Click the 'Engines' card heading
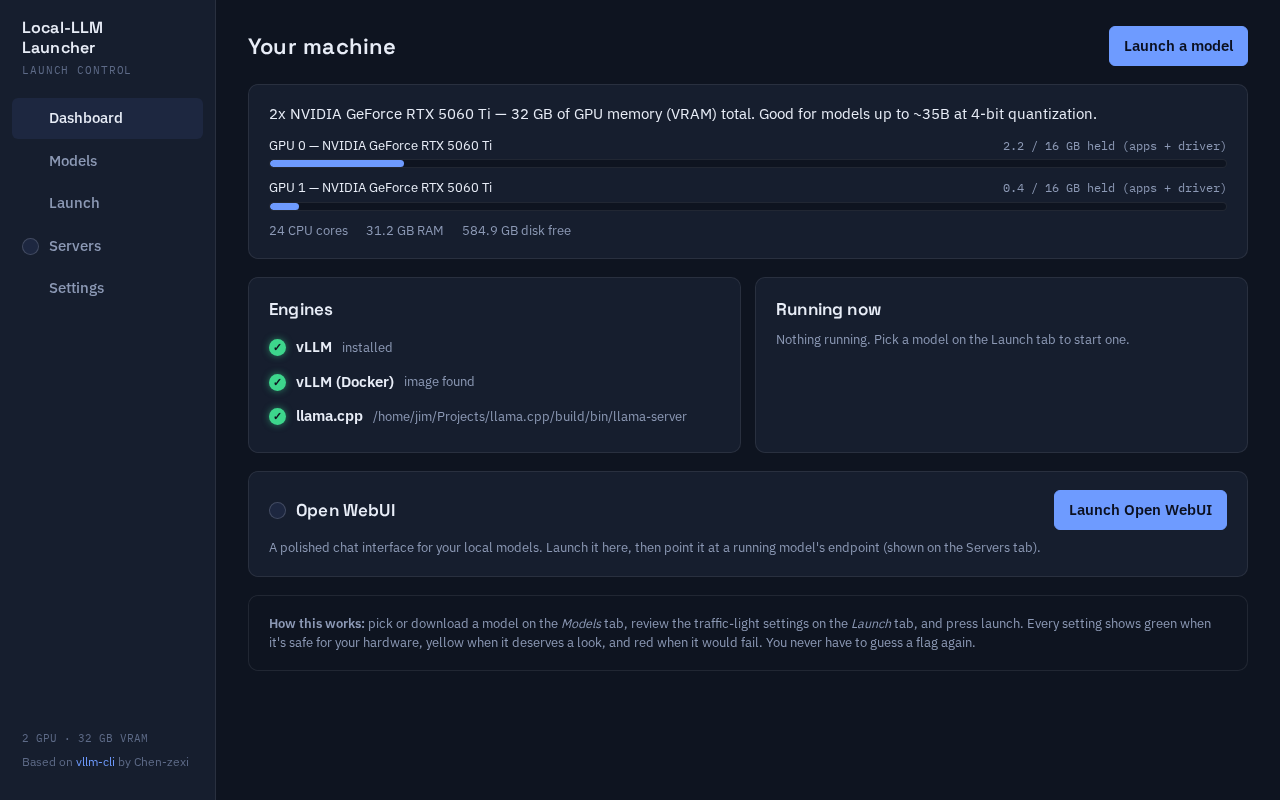The width and height of the screenshot is (1280, 800). [x=301, y=310]
